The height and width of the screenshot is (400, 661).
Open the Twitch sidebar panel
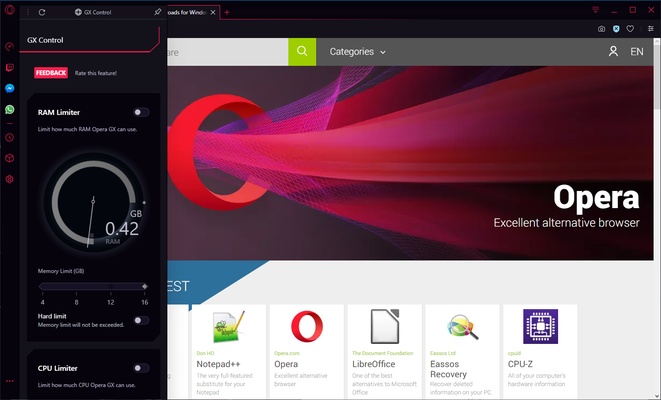click(x=10, y=67)
